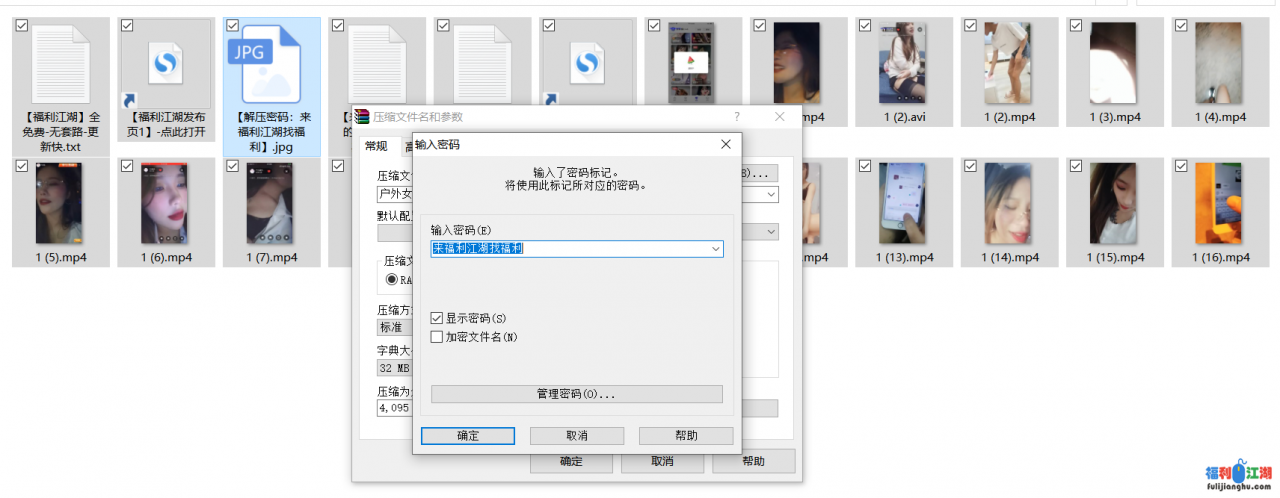Click the 管理密码(O)... button

576,394
